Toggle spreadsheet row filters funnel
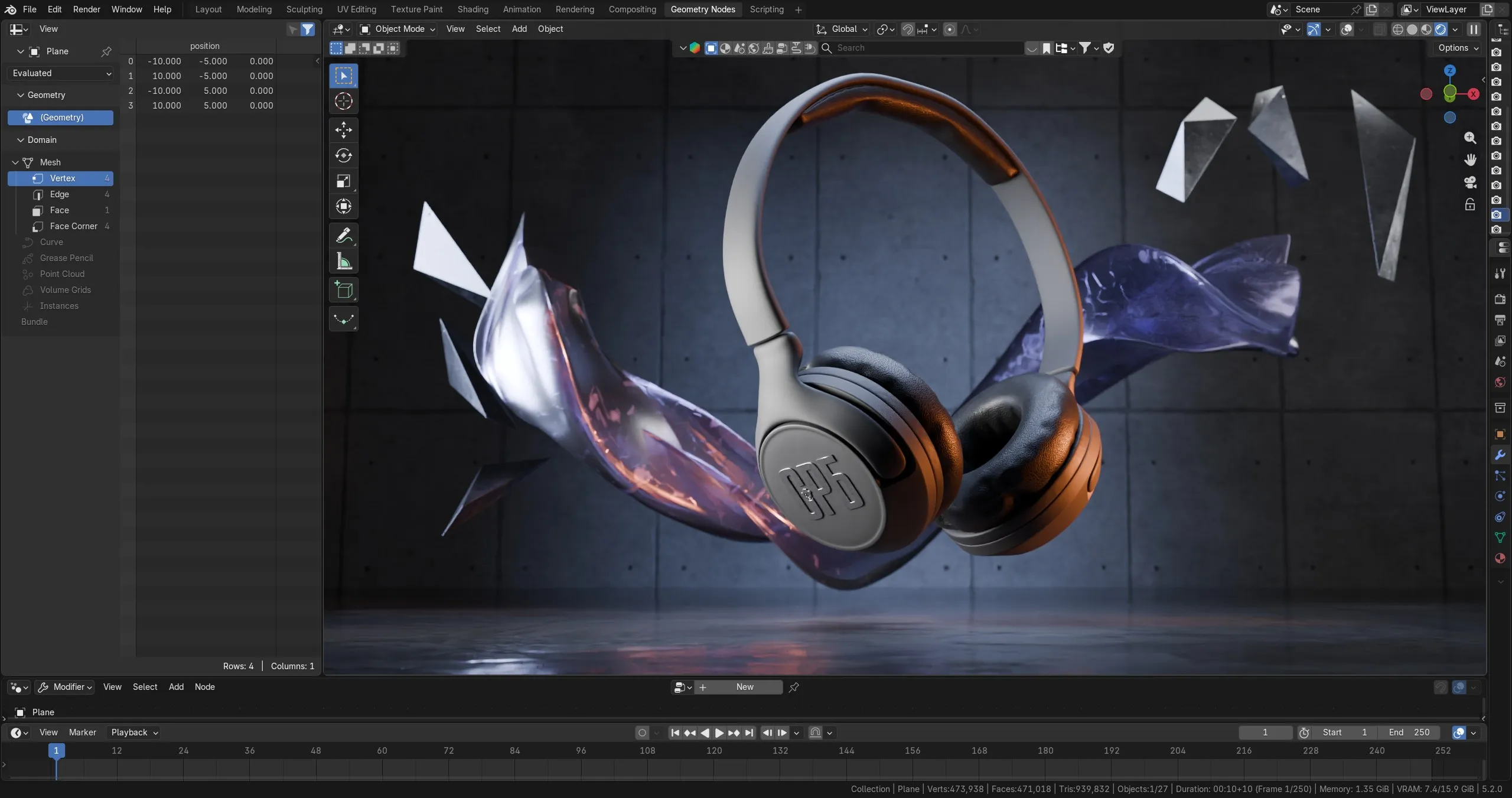 (308, 29)
